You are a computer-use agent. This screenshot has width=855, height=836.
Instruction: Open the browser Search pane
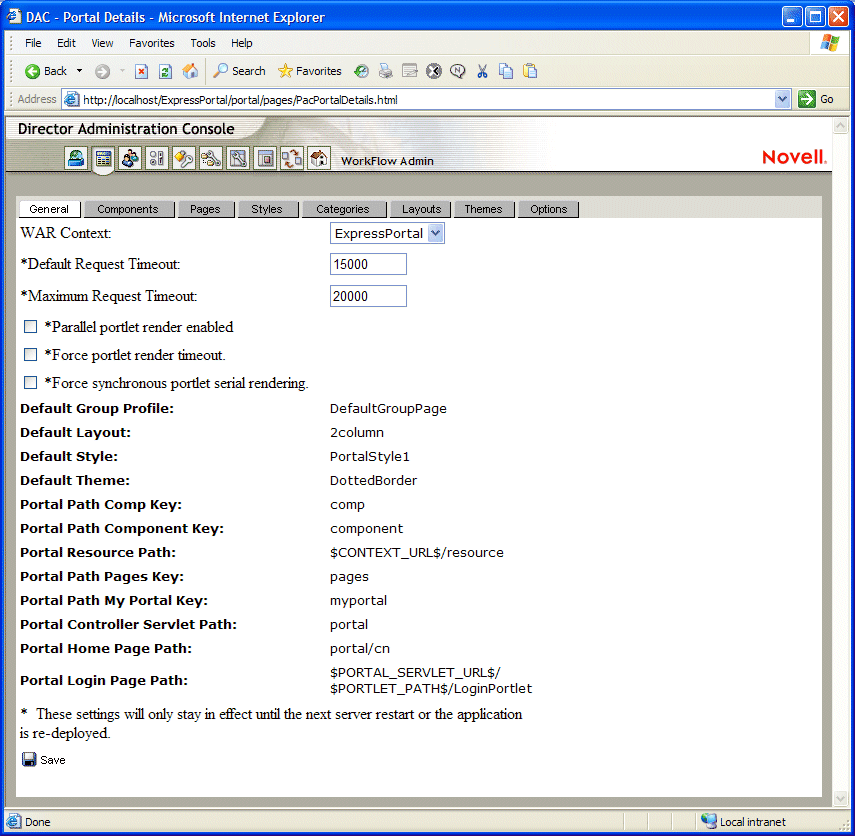click(x=239, y=71)
